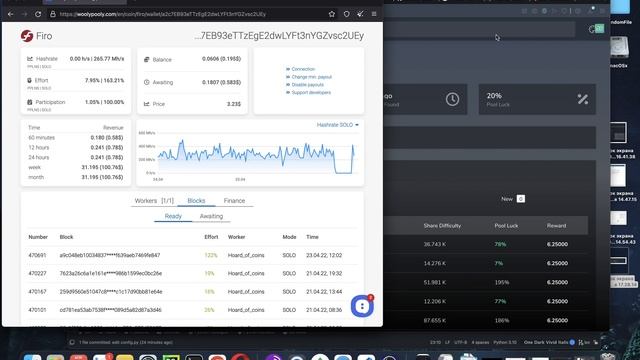This screenshot has height=360, width=640.
Task: Click the clock icon in dark window
Action: [x=452, y=99]
